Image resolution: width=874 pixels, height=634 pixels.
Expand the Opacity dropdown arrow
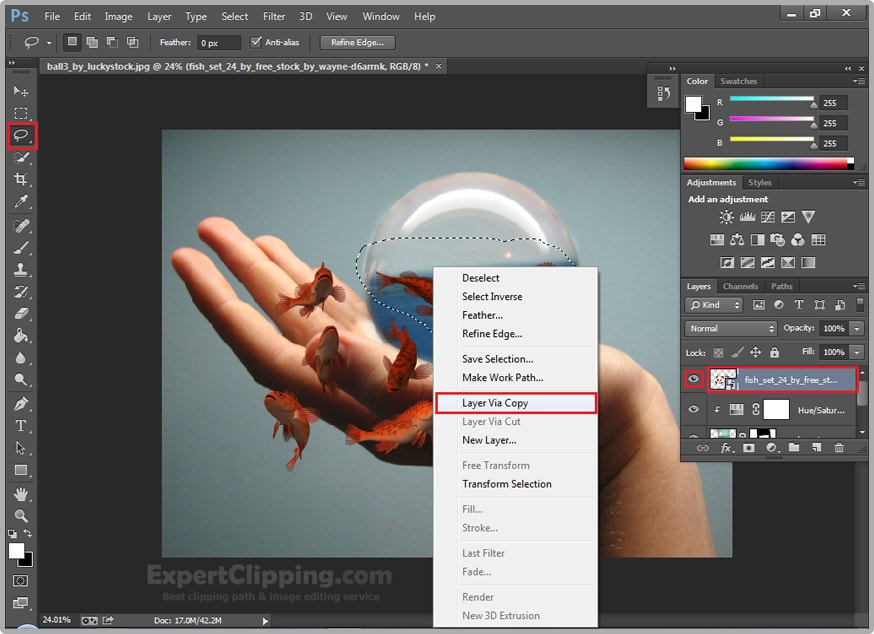coord(857,328)
